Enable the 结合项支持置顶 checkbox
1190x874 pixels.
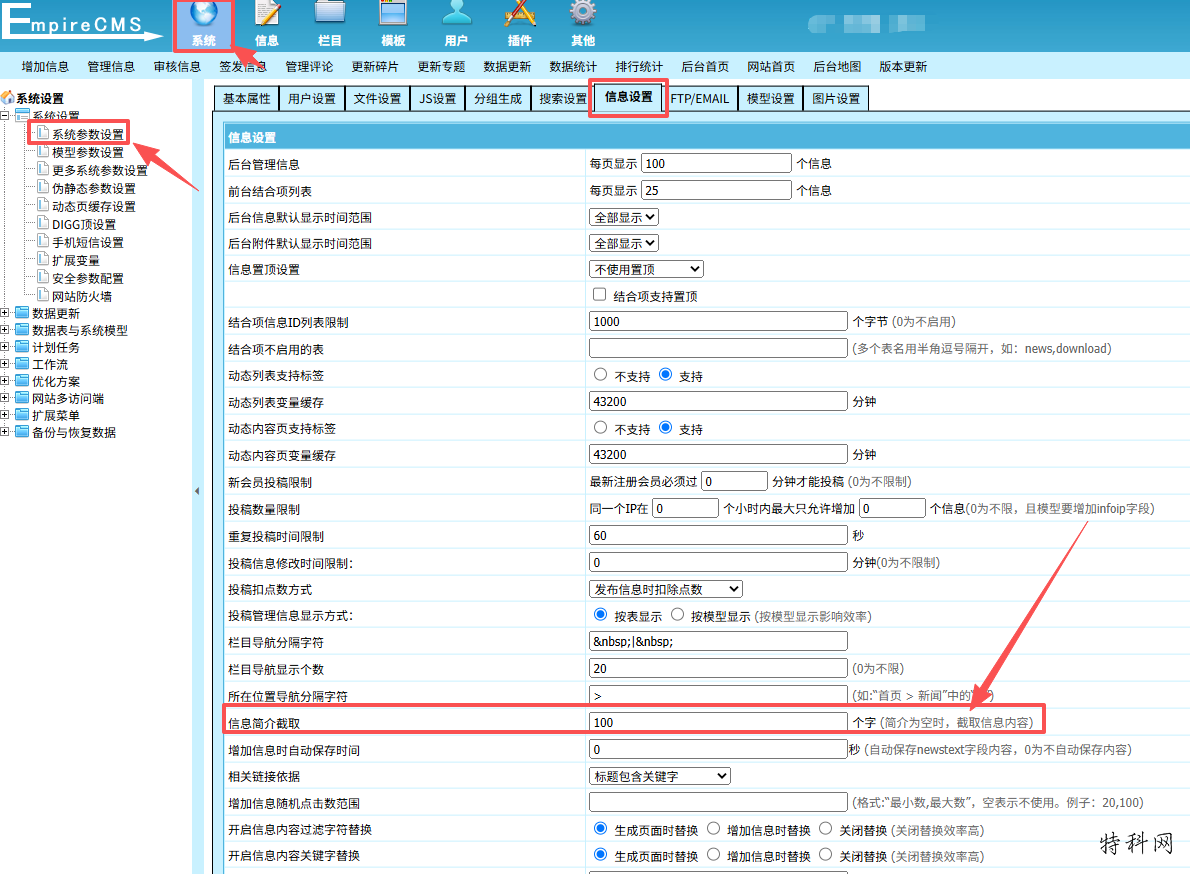[600, 294]
